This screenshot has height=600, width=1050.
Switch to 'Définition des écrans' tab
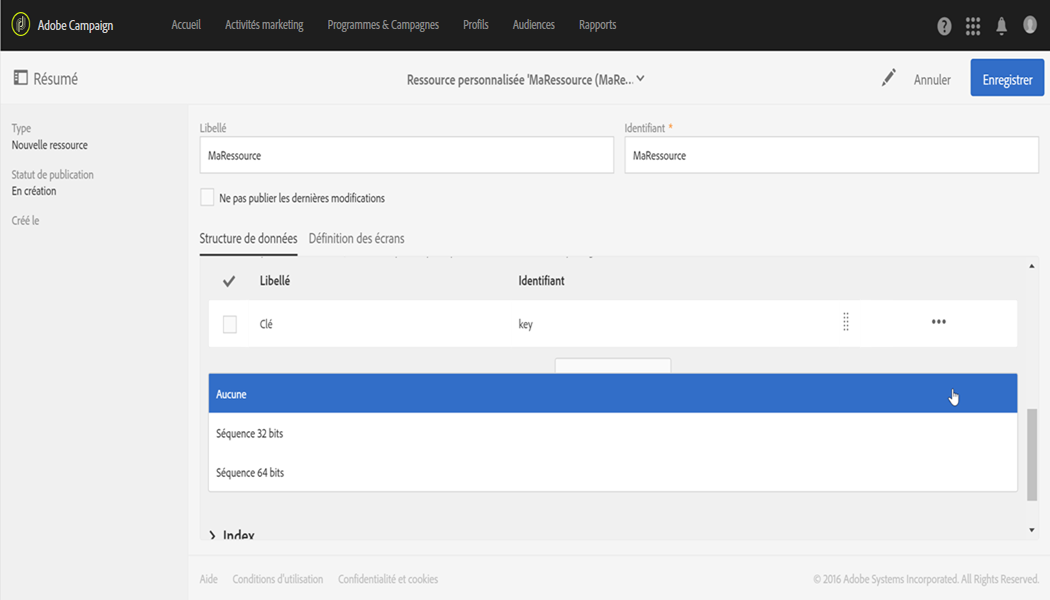click(x=356, y=238)
